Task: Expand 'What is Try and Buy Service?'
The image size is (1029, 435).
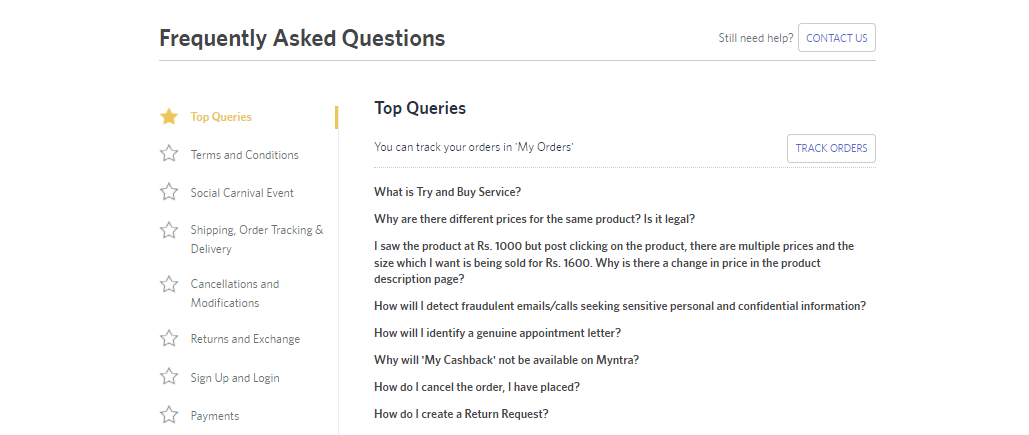Action: (447, 192)
